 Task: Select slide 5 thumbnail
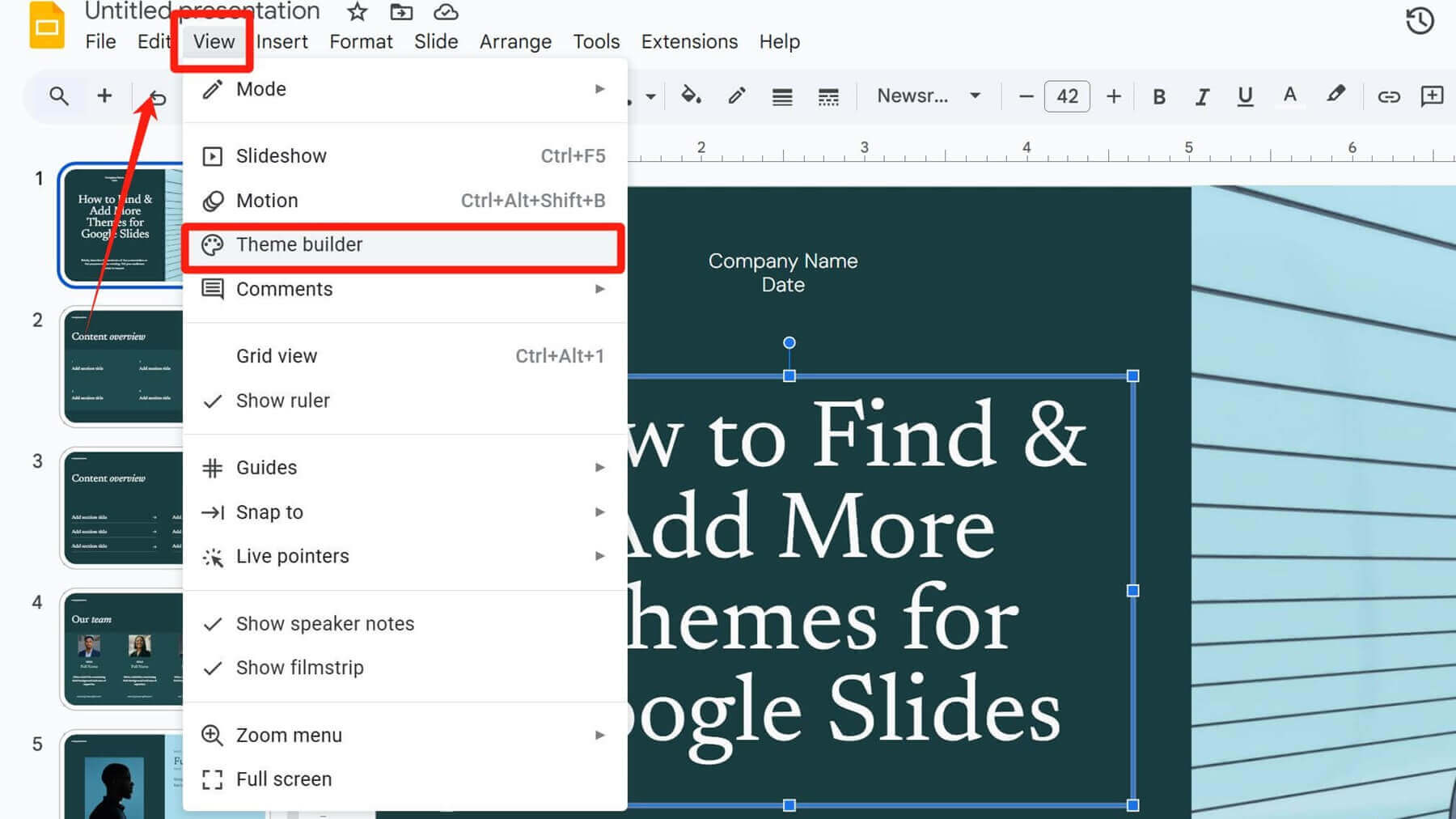[x=122, y=775]
